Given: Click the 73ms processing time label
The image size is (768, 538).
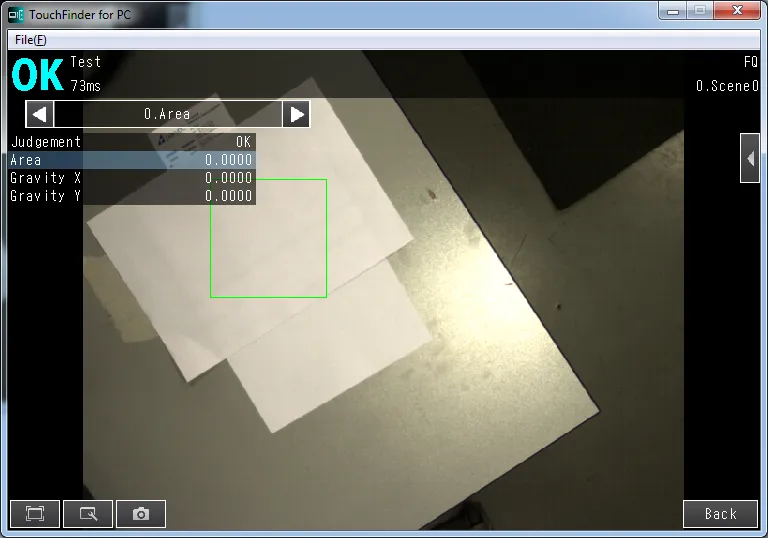Looking at the screenshot, I should point(85,87).
